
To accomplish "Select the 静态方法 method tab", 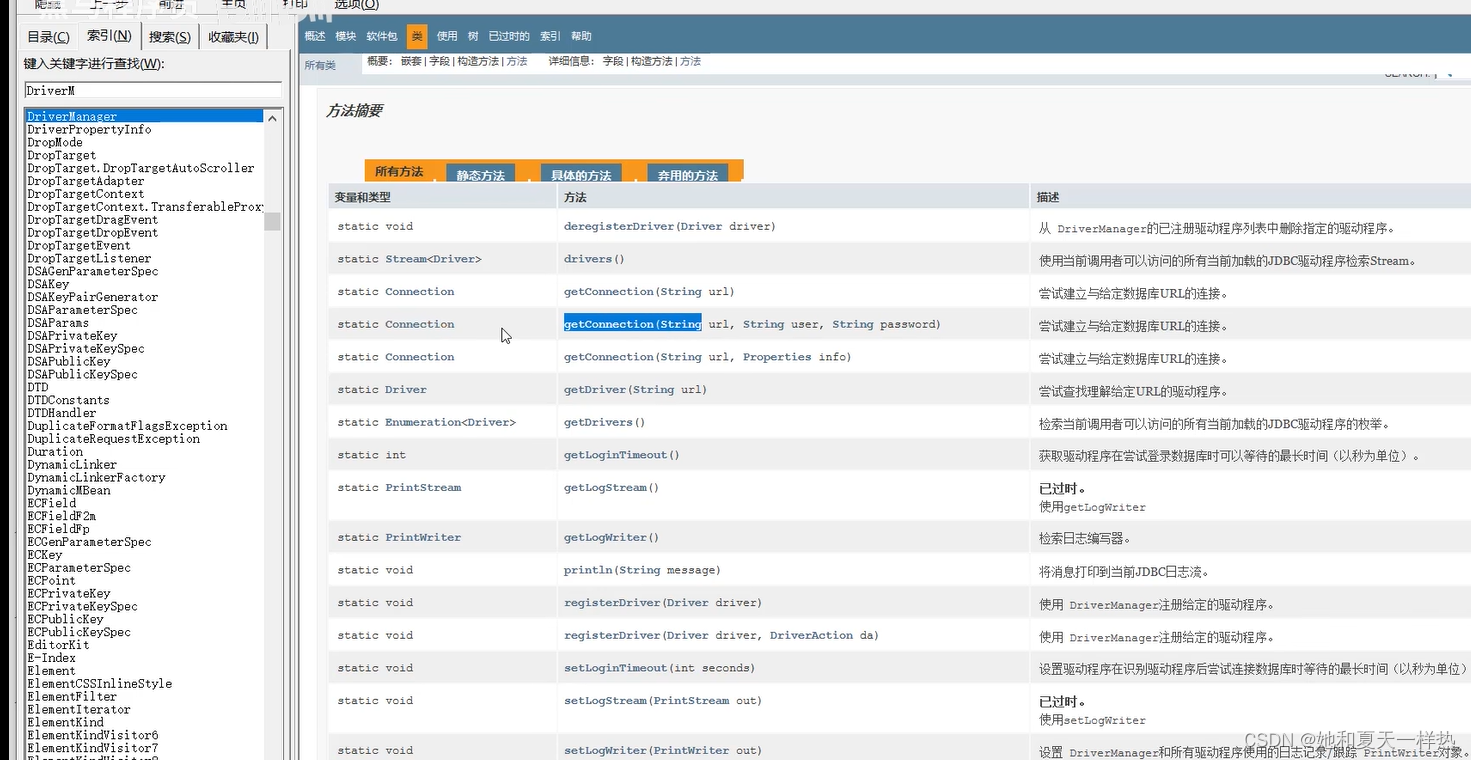I will tap(481, 174).
